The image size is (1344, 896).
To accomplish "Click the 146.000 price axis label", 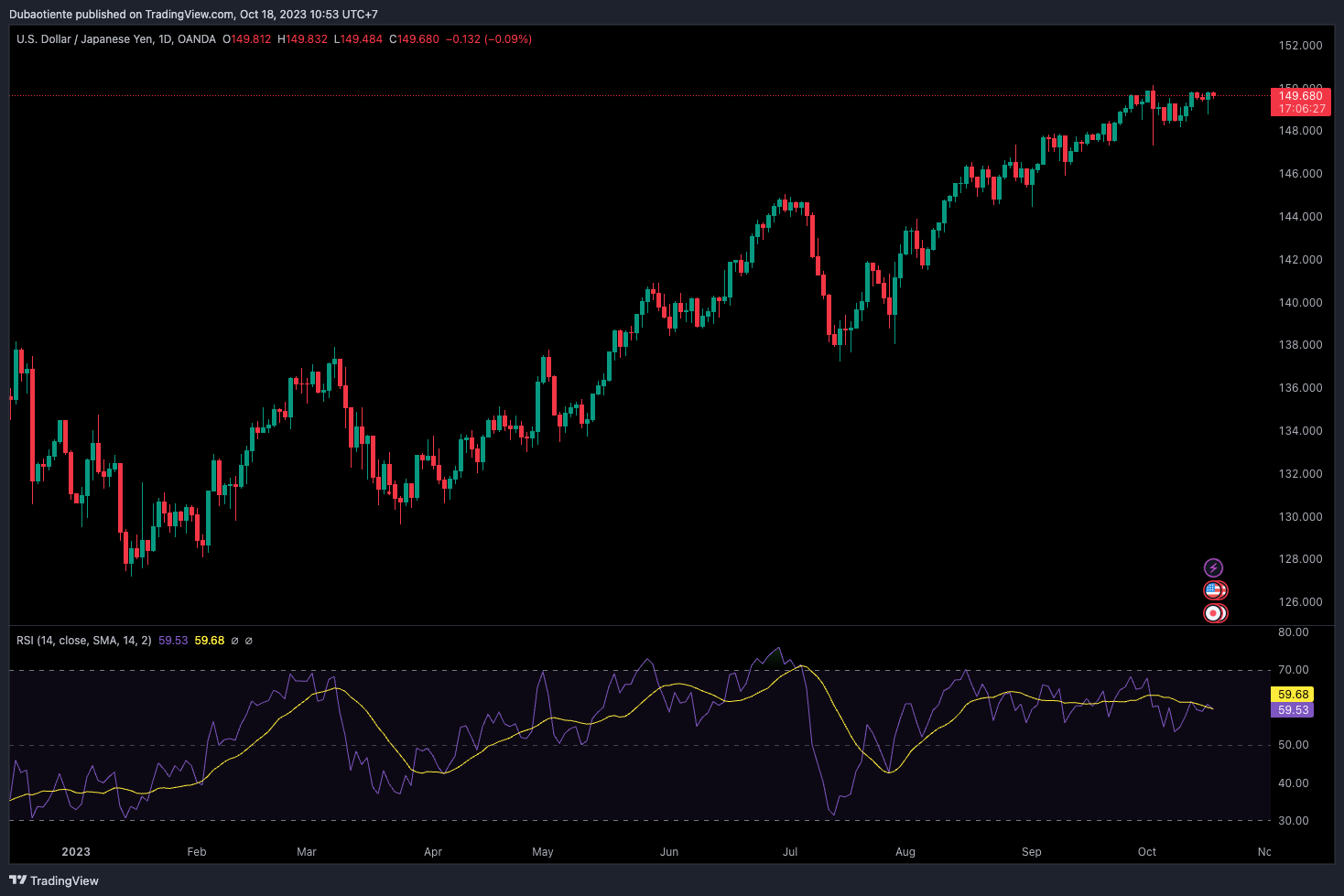I will click(x=1300, y=174).
